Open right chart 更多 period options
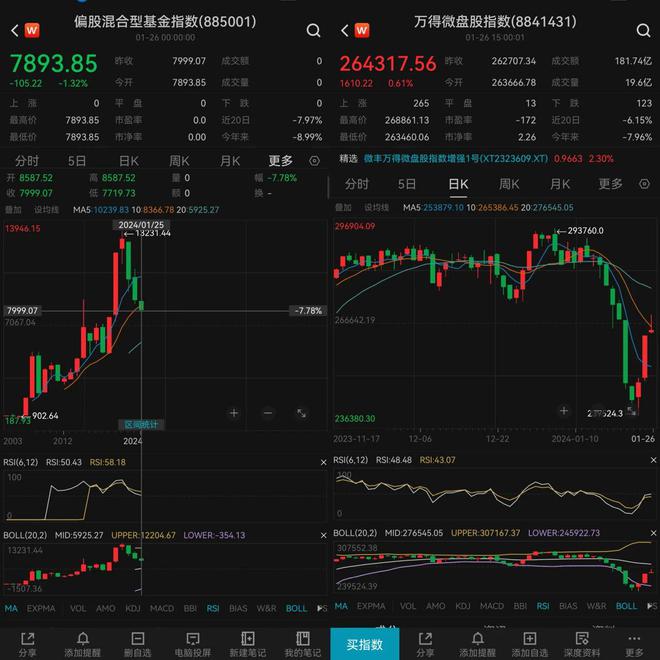This screenshot has height=660, width=660. 611,184
